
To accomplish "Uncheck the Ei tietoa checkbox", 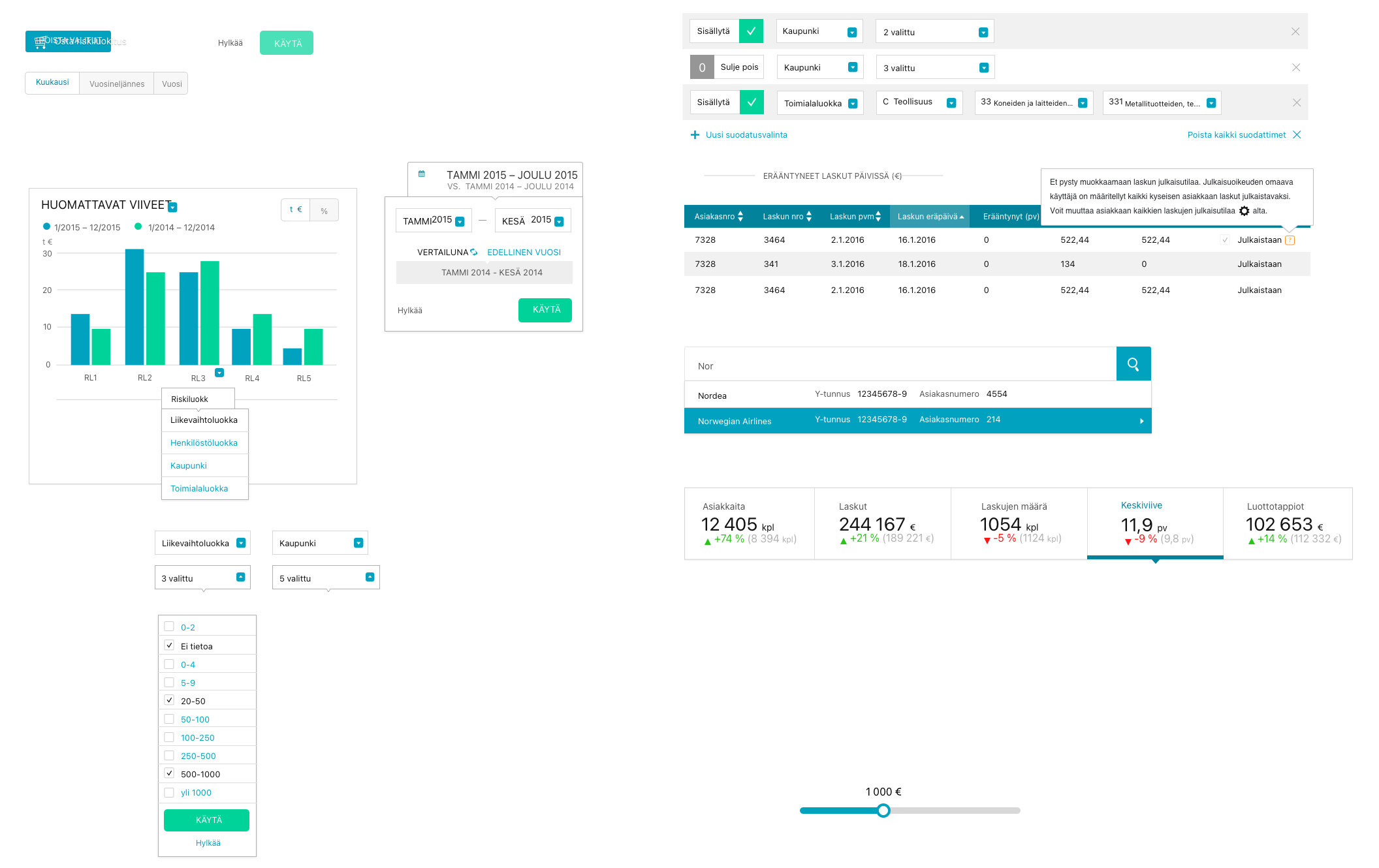I will click(x=169, y=645).
